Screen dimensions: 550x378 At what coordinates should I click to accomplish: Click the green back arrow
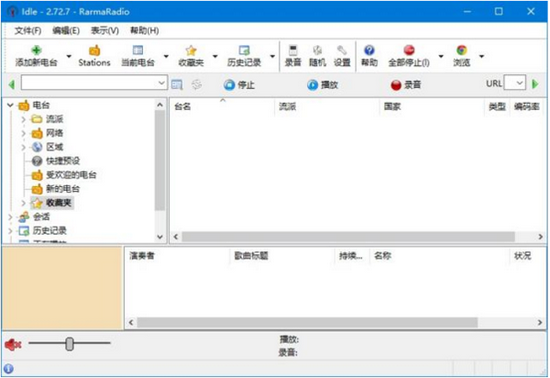click(x=12, y=84)
